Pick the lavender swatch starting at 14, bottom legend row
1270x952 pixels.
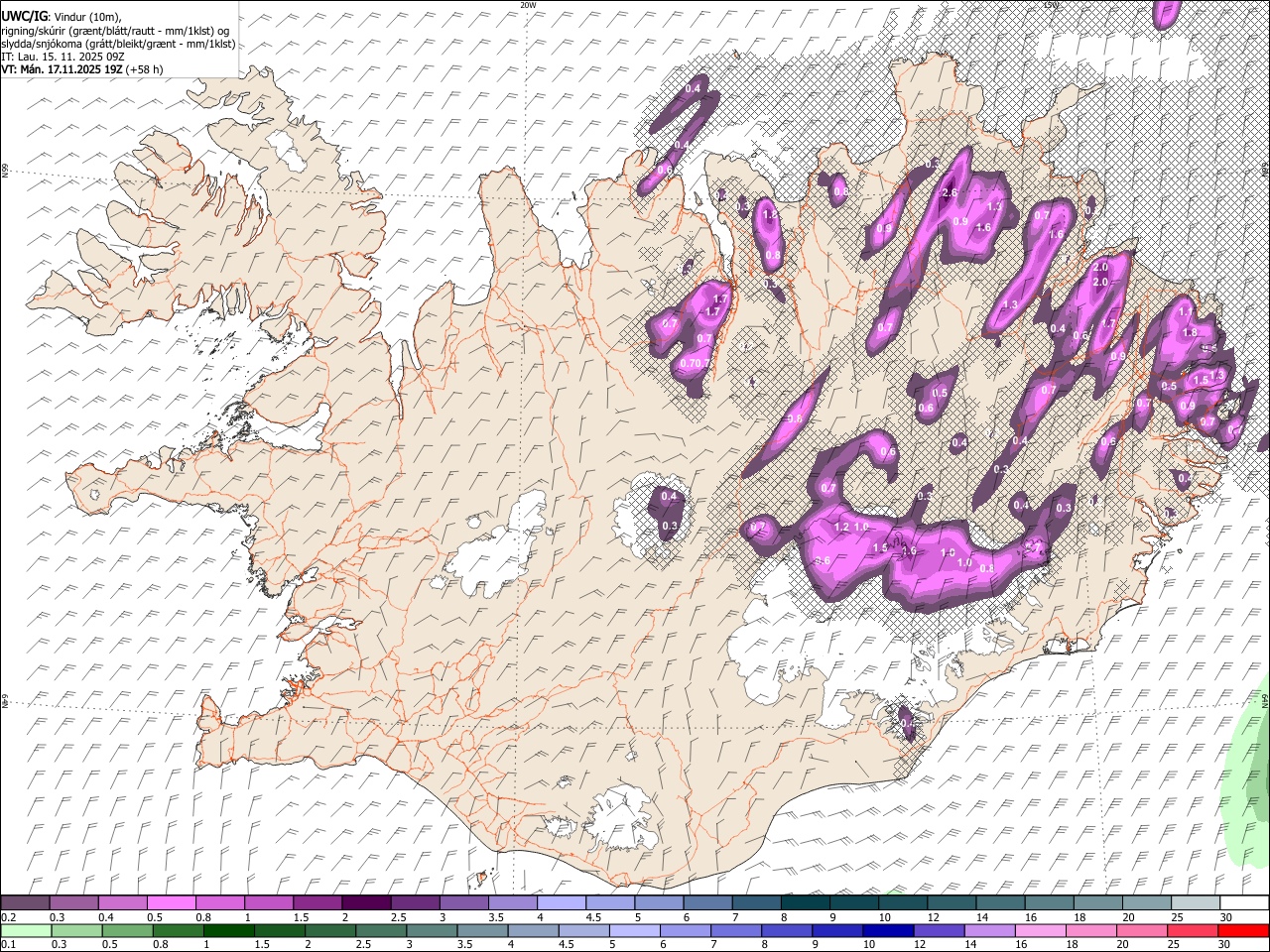point(988,930)
